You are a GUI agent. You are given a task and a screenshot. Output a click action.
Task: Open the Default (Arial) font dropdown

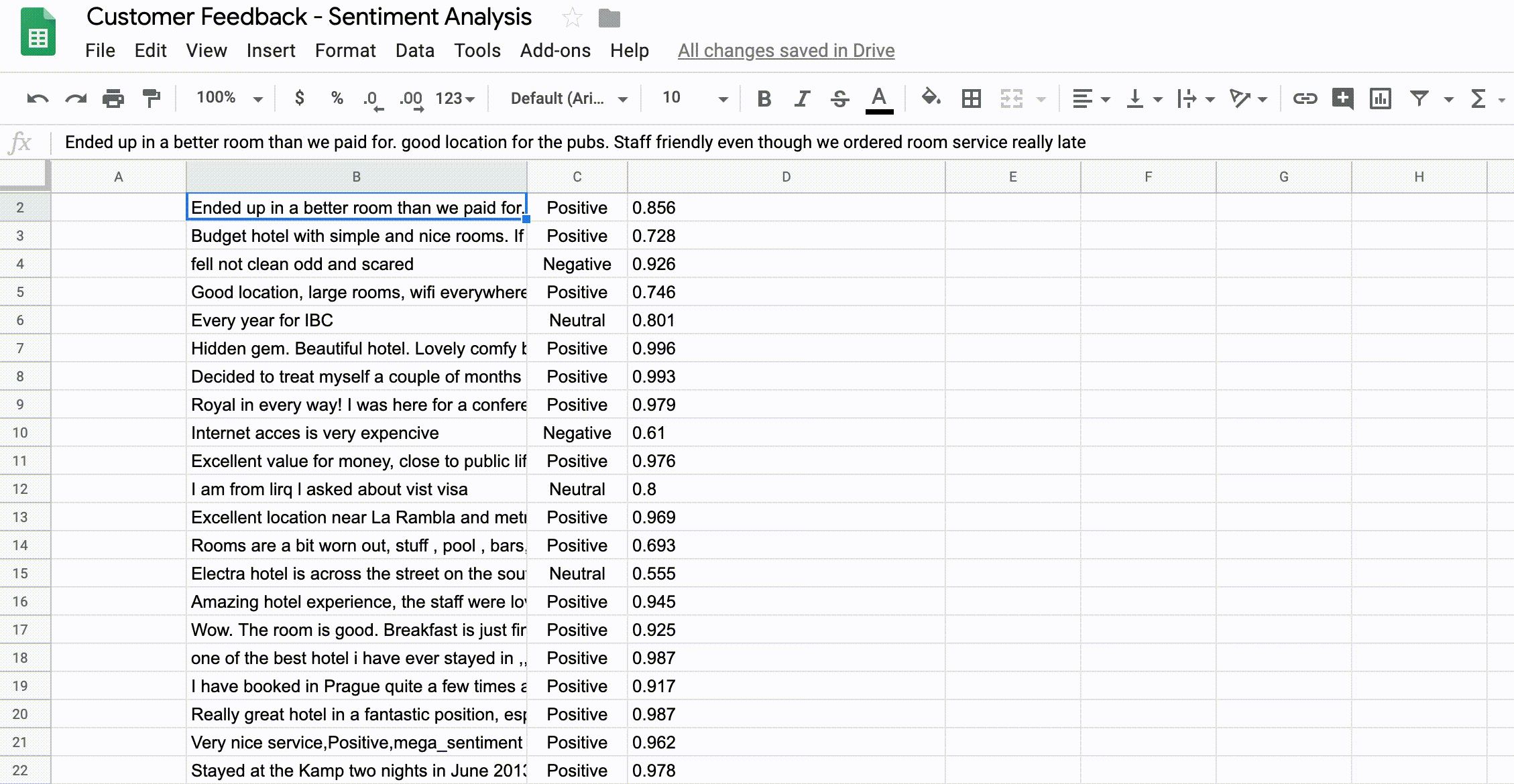pos(569,99)
